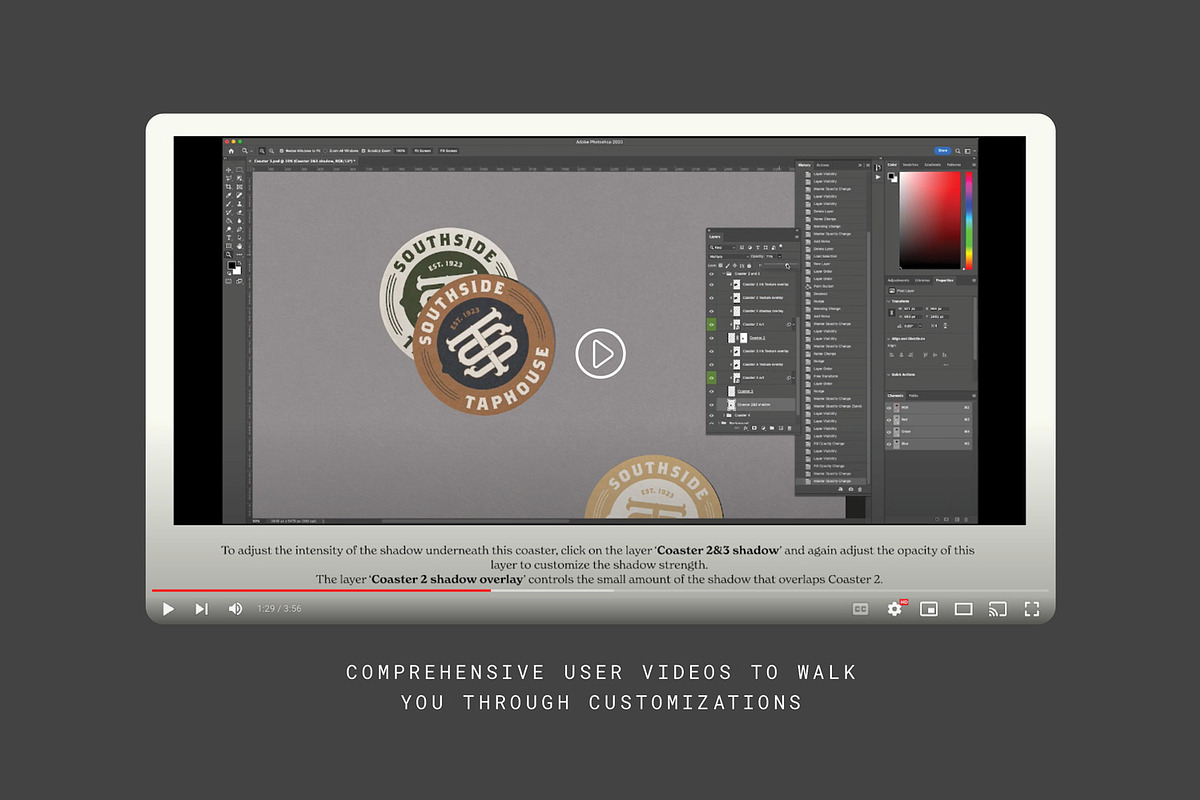Select the Type tool in Photoshop toolbar
Viewport: 1200px width, 800px height.
tap(229, 238)
